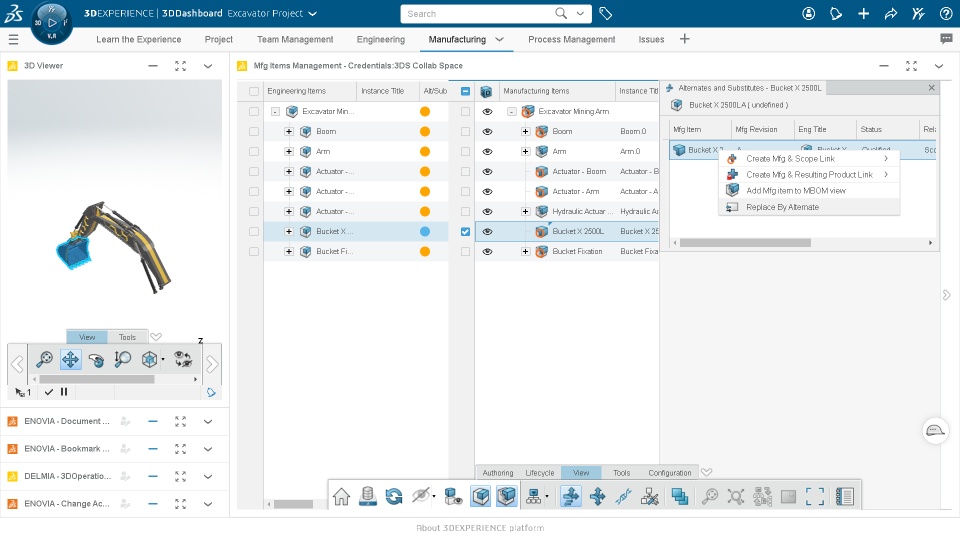Uncheck the Bucket X 2500L row checkbox
This screenshot has width=960, height=540.
point(465,231)
